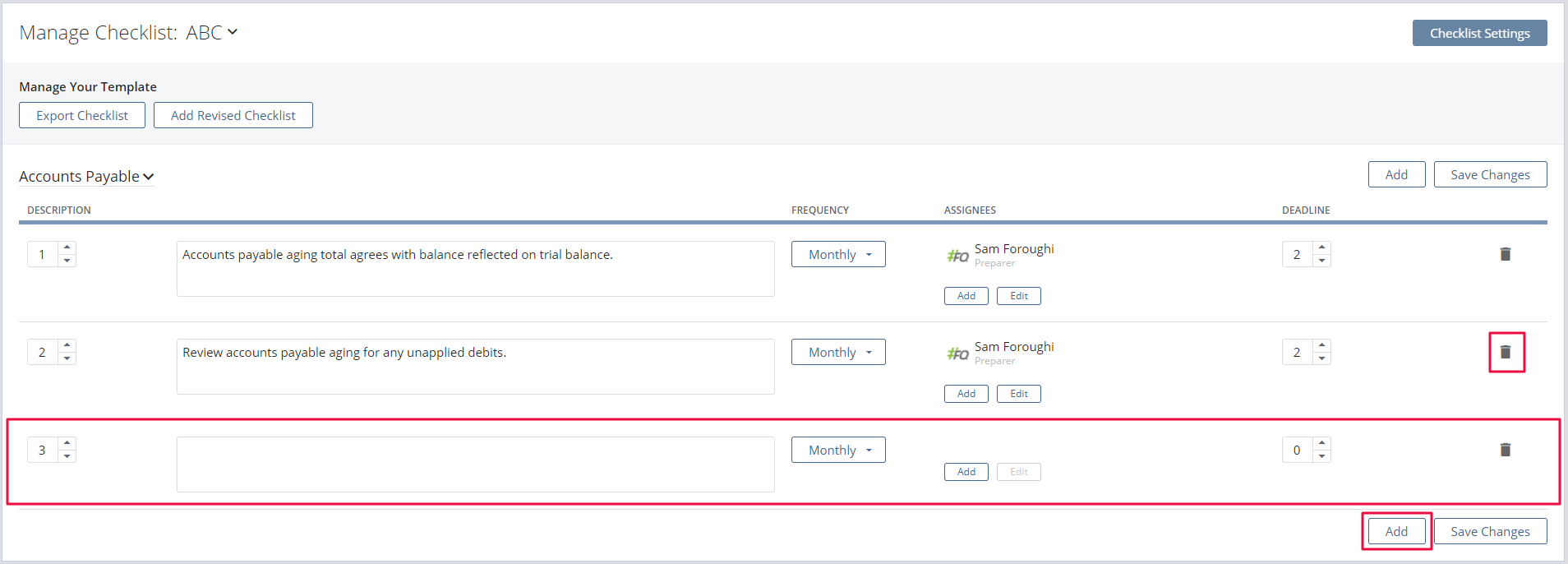
Task: Open row 2 Monthly frequency dropdown
Action: tap(838, 352)
